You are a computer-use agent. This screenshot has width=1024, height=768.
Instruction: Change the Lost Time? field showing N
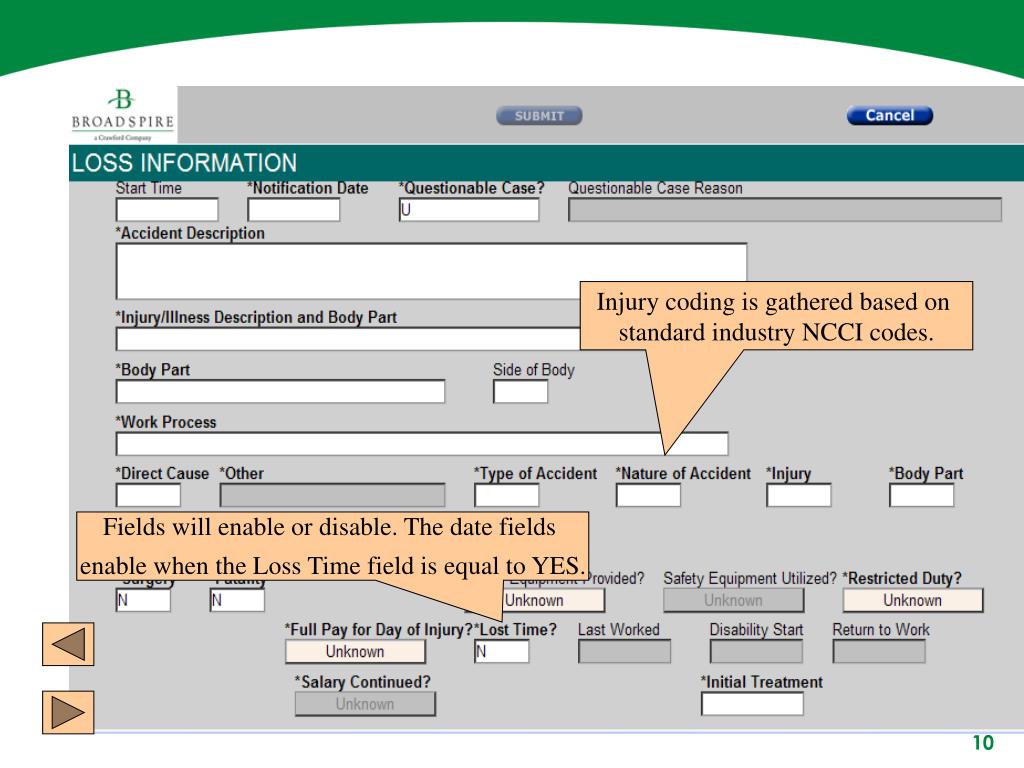tap(502, 651)
